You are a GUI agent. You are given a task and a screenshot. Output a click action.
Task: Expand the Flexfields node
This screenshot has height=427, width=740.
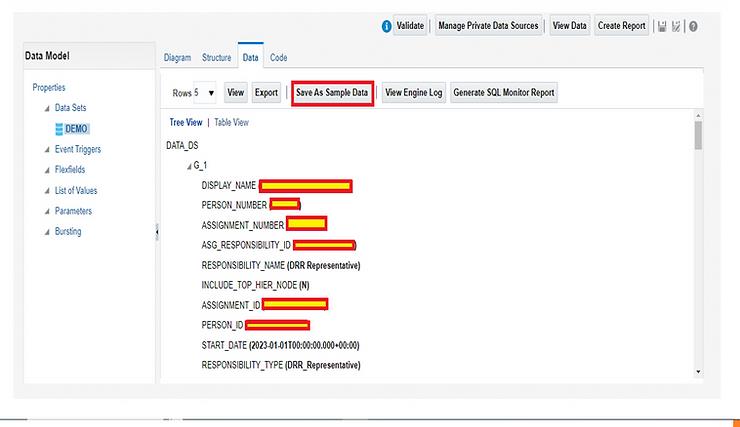coord(47,170)
